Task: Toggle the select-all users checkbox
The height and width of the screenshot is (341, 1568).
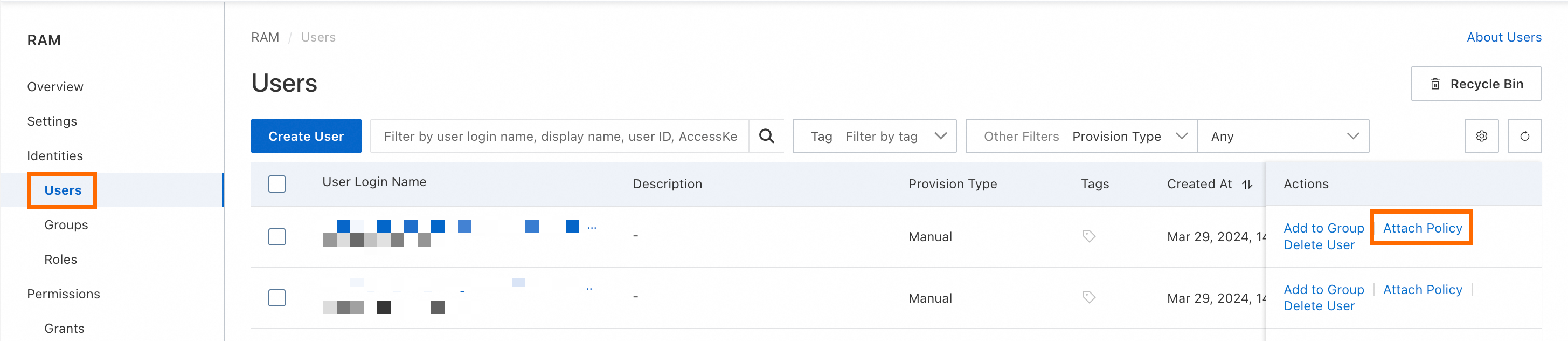Action: coord(277,183)
